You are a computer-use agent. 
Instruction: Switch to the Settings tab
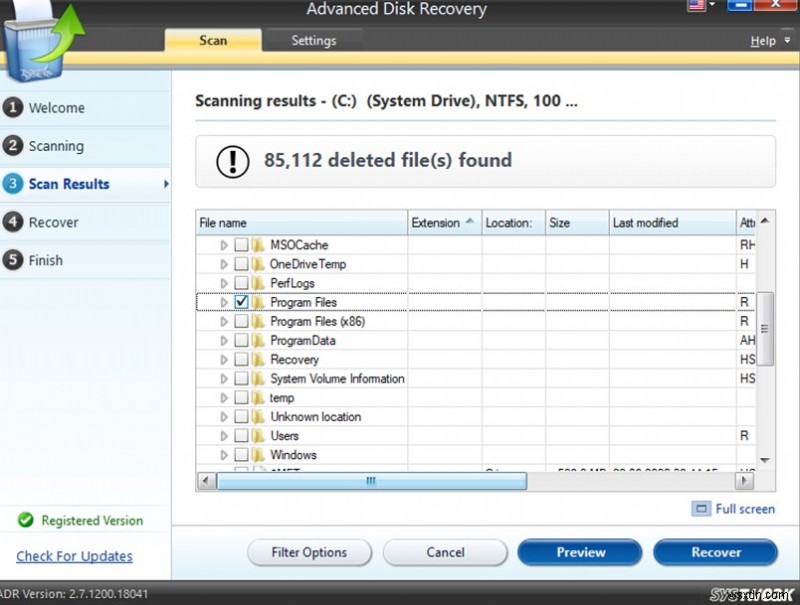(314, 41)
